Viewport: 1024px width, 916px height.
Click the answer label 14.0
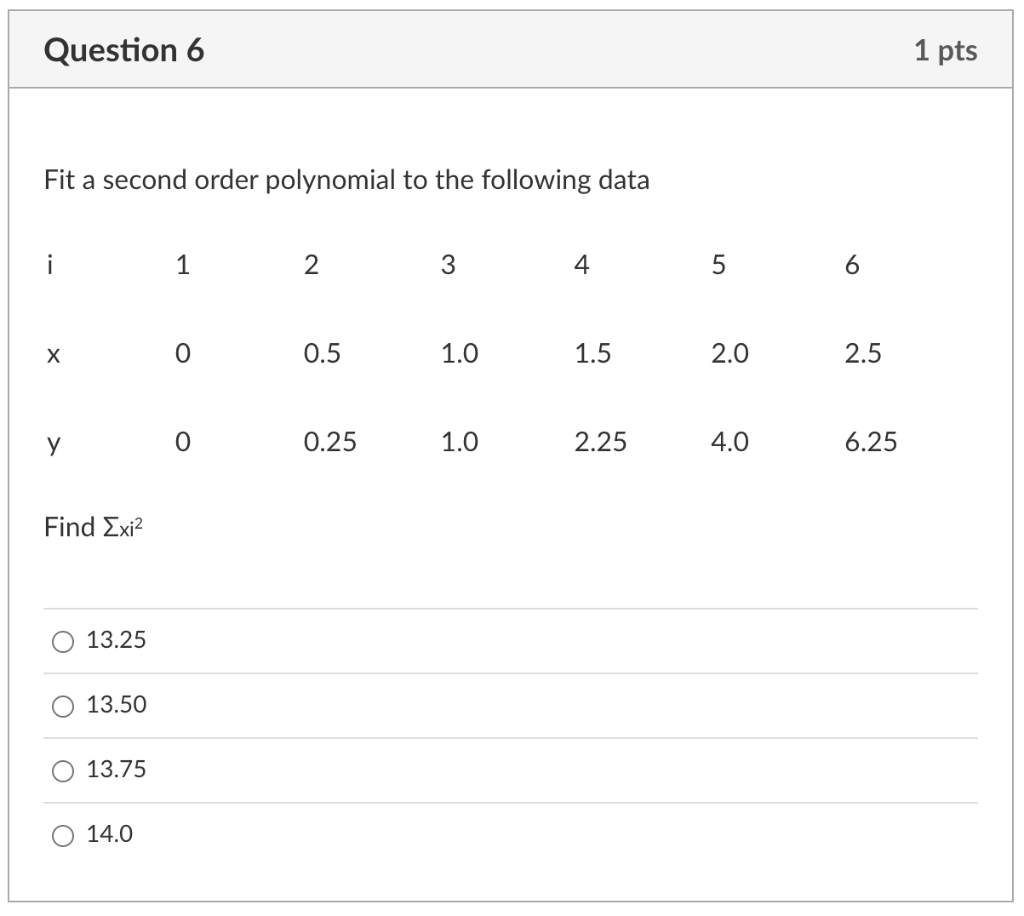click(112, 833)
